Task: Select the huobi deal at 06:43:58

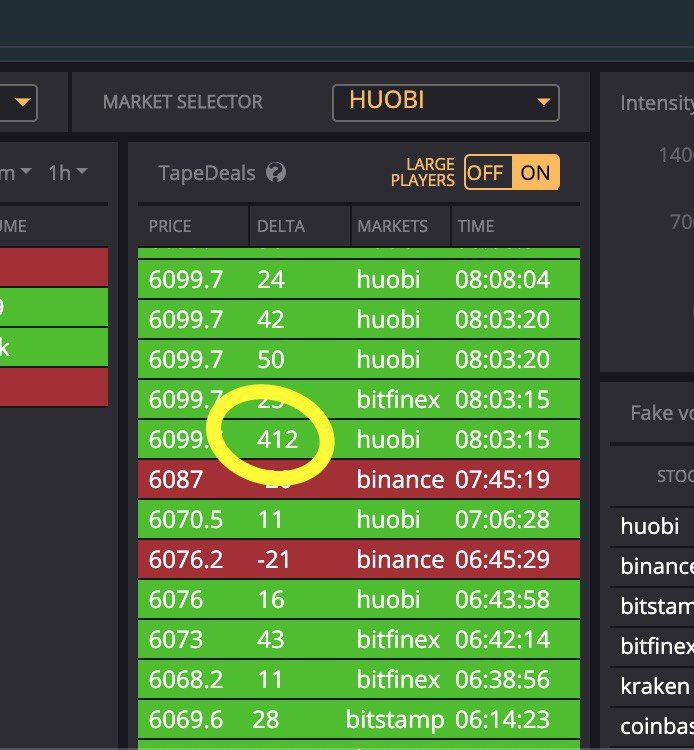Action: click(x=359, y=599)
